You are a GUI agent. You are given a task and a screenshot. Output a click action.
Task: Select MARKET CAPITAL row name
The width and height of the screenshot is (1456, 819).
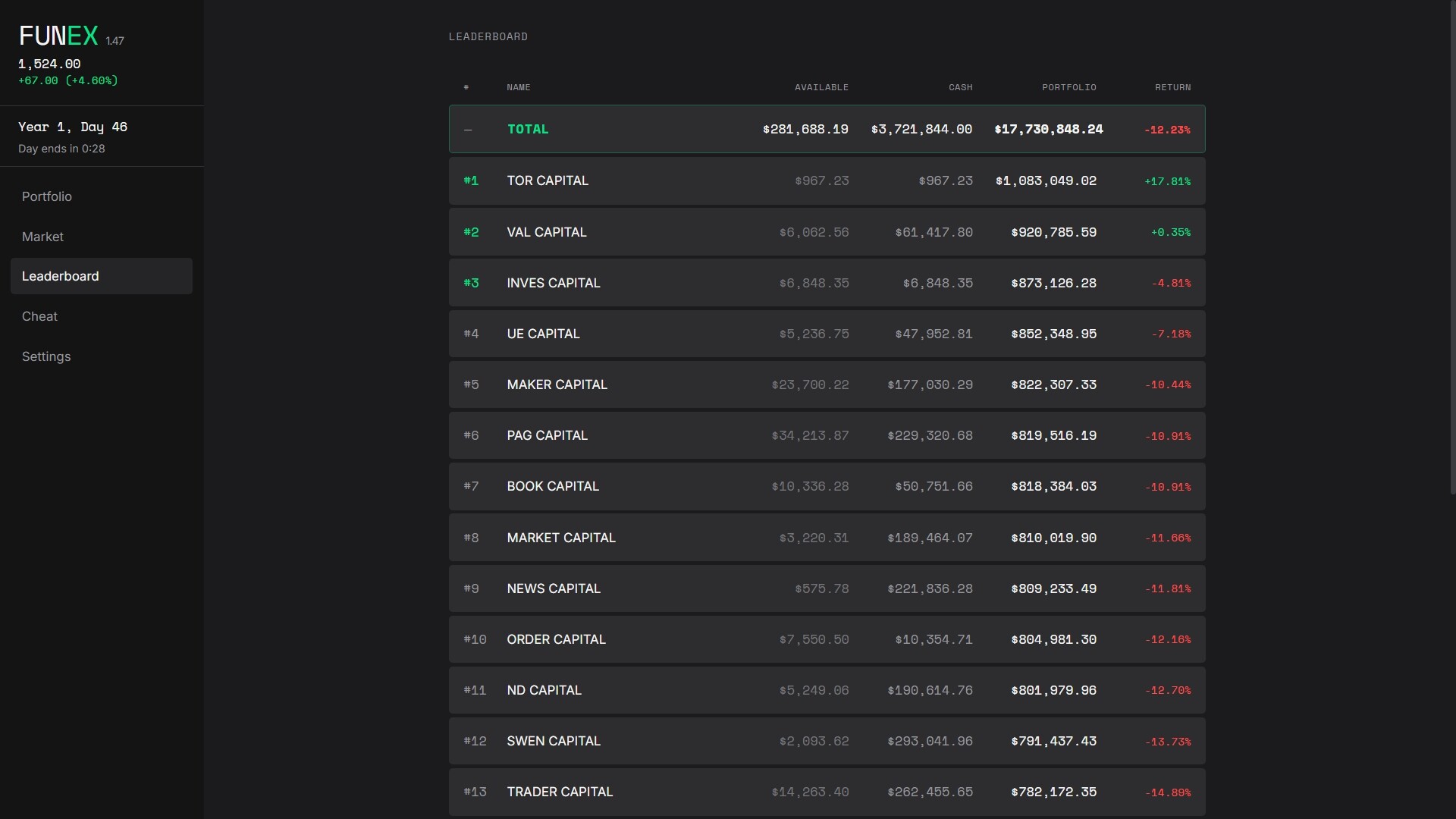click(561, 538)
